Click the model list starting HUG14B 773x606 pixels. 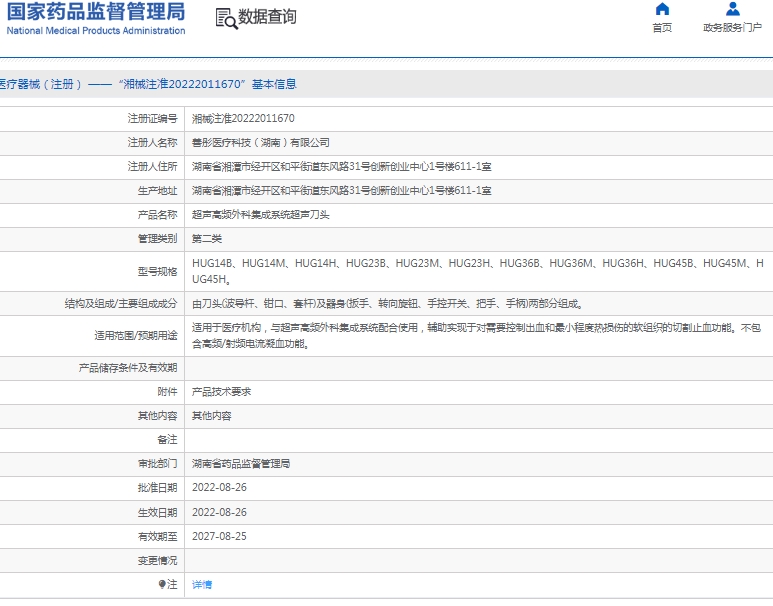point(478,271)
